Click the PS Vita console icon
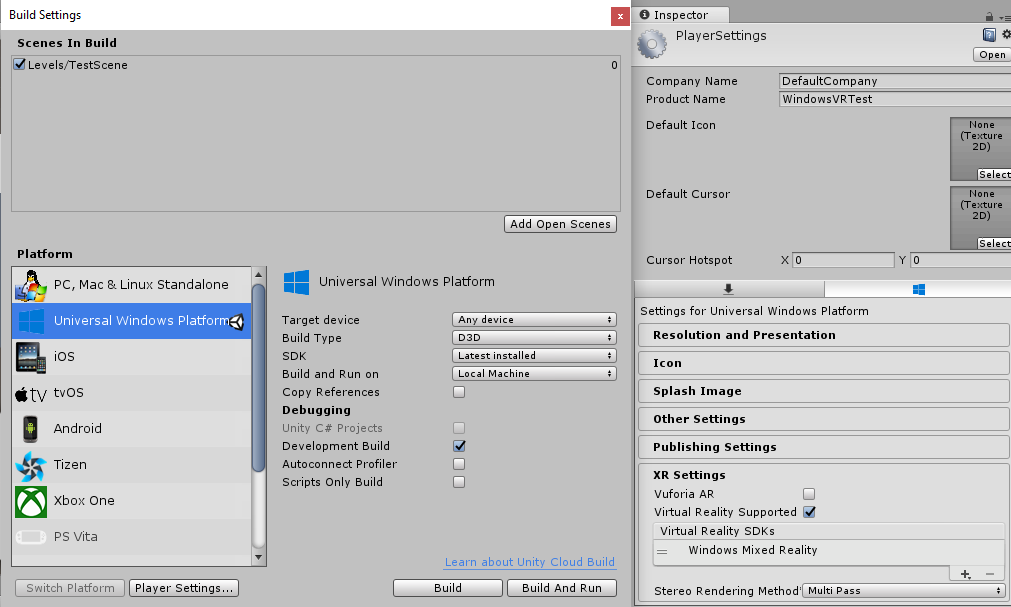The height and width of the screenshot is (607, 1011). pos(30,537)
